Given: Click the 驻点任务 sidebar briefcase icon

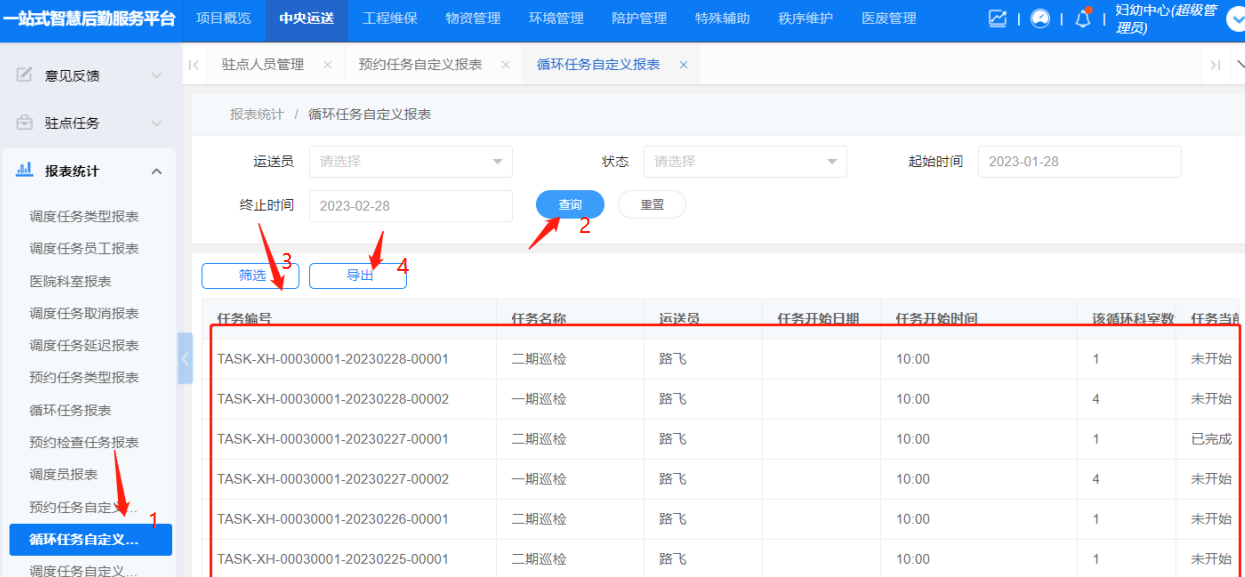Looking at the screenshot, I should click(x=25, y=123).
